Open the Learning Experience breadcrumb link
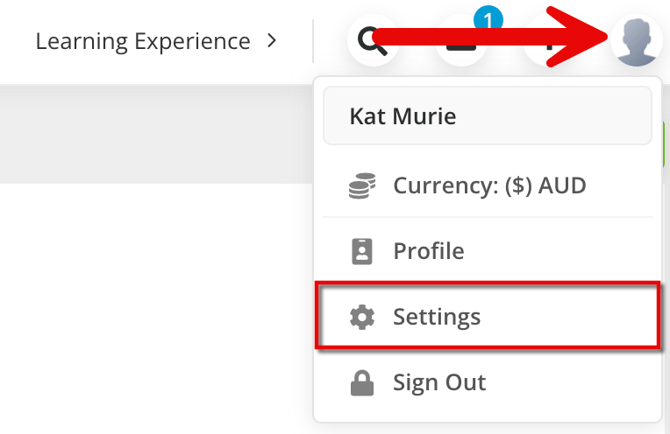670x434 pixels. (x=142, y=42)
